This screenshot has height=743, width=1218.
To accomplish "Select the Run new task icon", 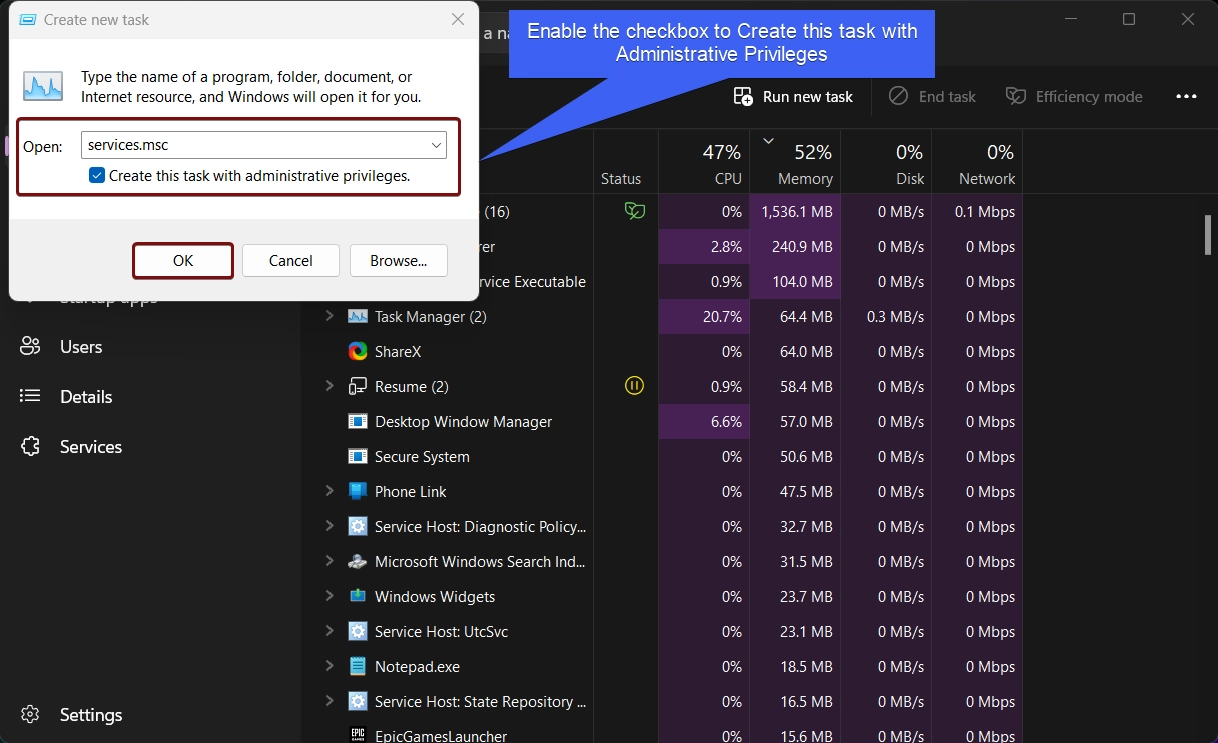I will click(743, 96).
